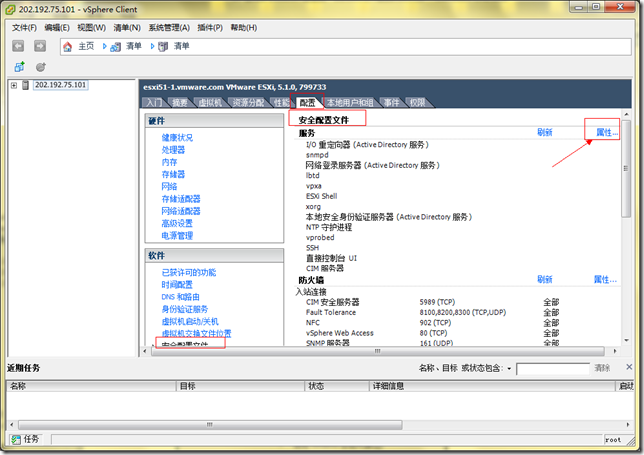Open the 虚拟机启动/关机 link

click(x=190, y=321)
